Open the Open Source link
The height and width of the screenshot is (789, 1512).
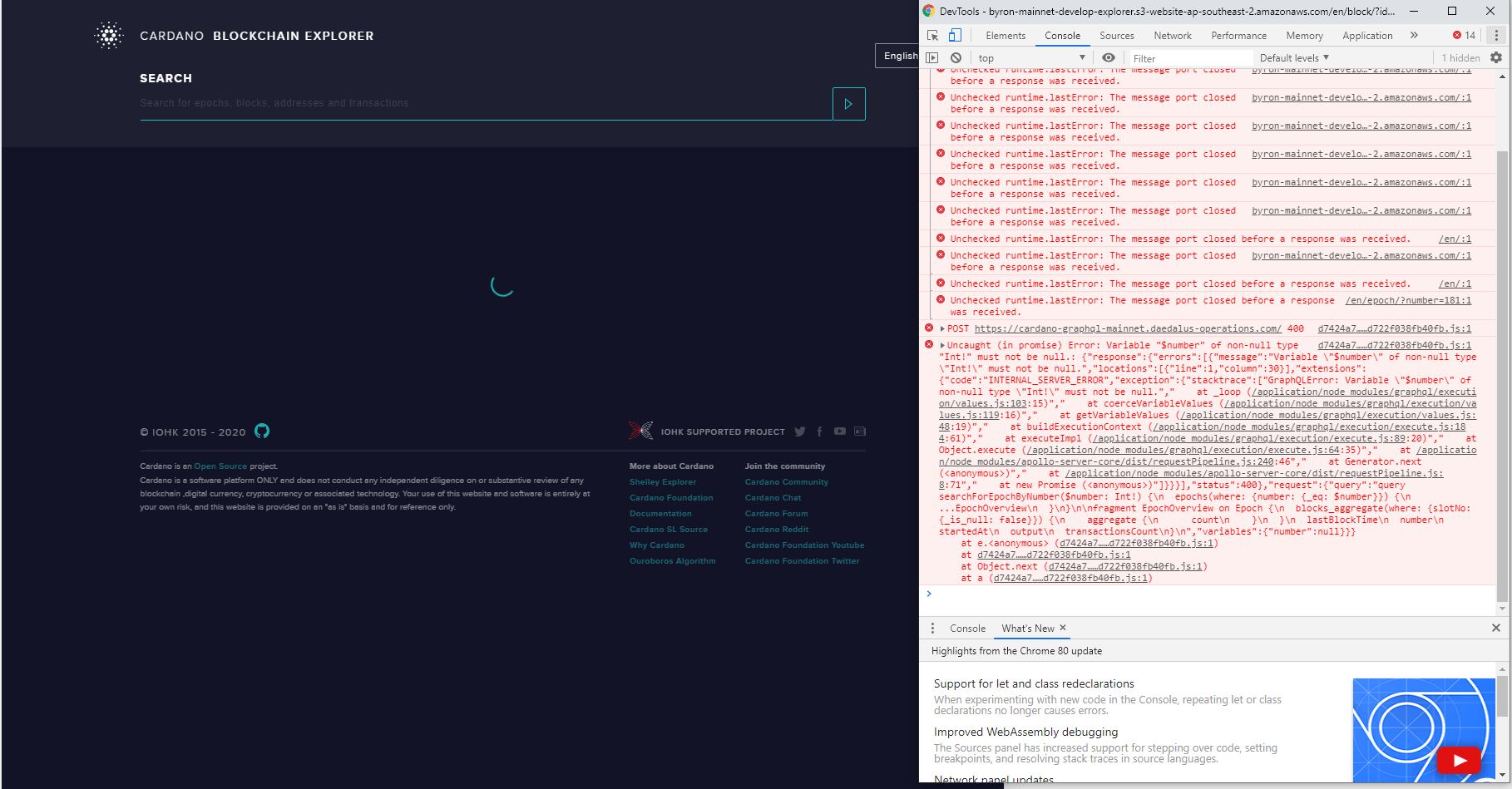[x=220, y=466]
